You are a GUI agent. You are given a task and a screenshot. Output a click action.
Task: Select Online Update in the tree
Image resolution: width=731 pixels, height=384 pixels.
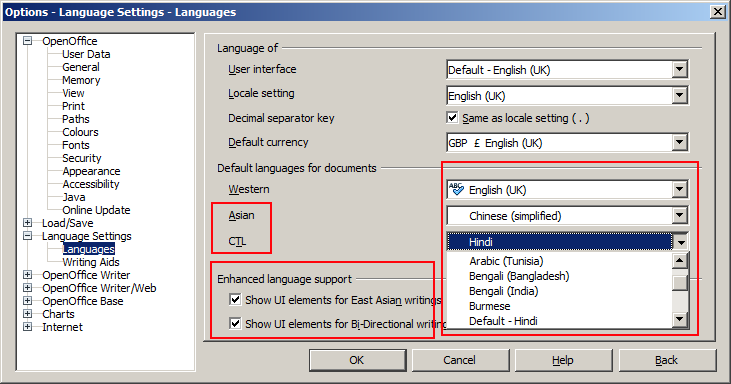click(x=96, y=211)
